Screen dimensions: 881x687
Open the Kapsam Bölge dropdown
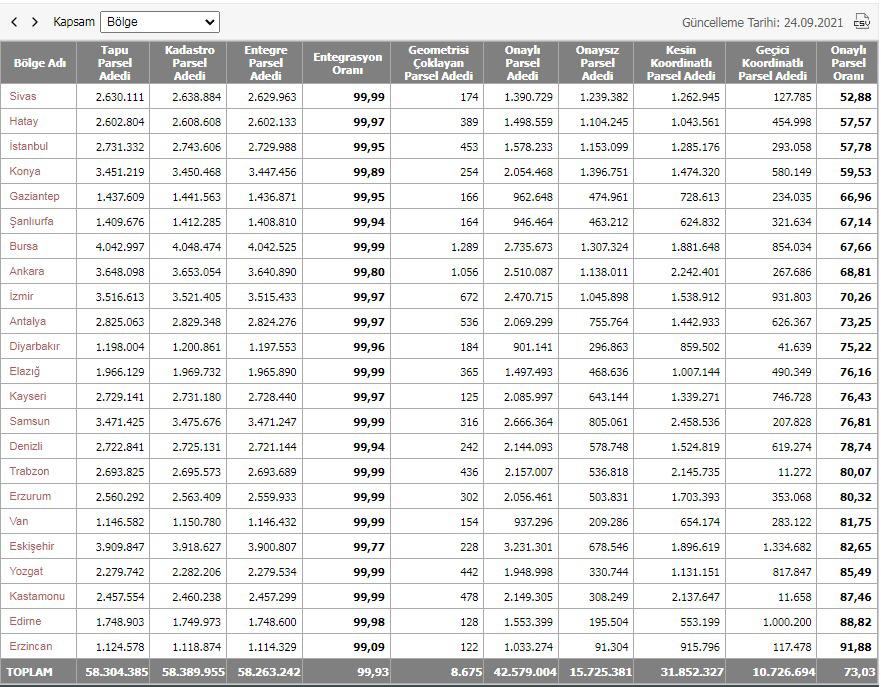pos(160,22)
